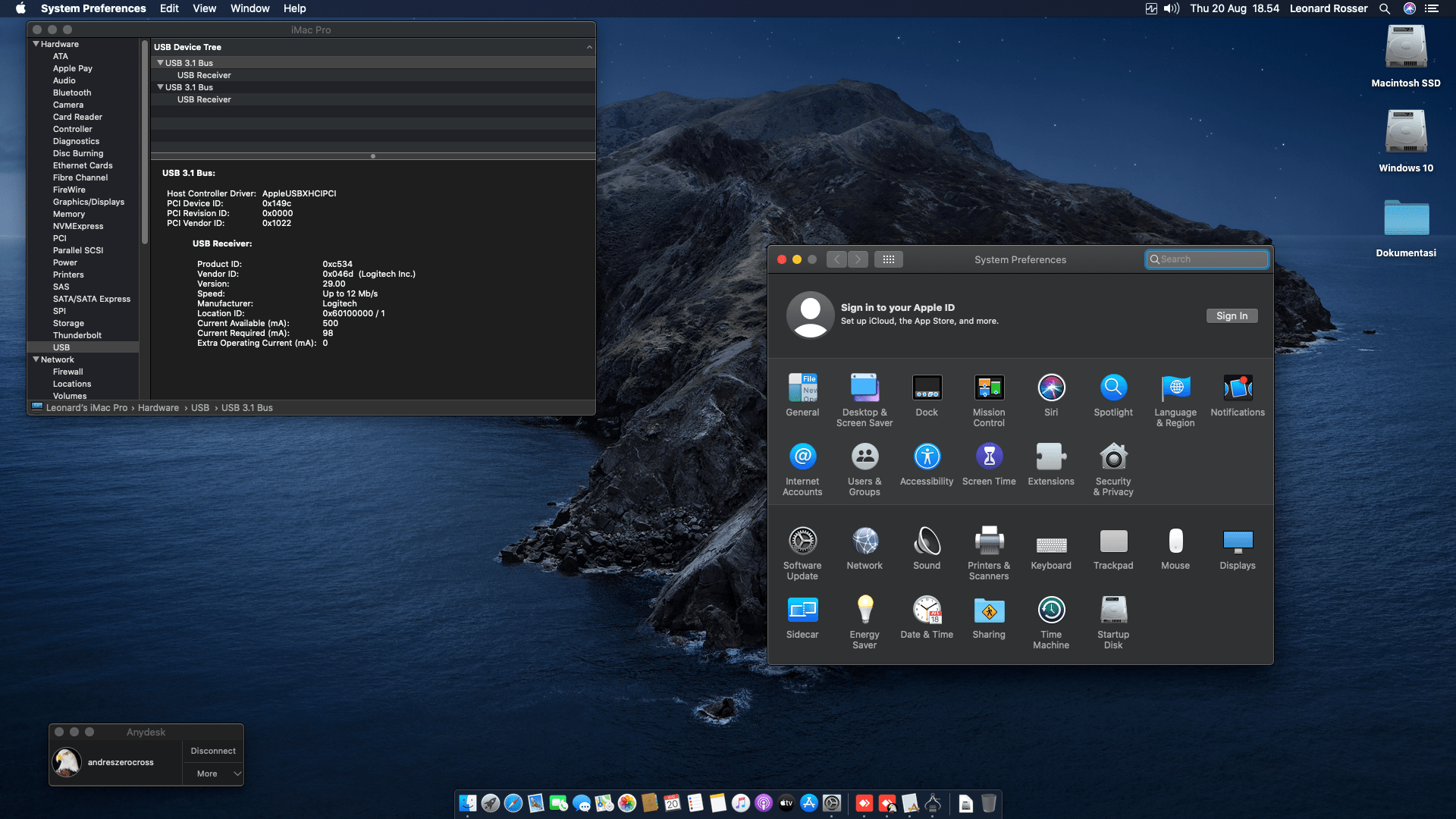This screenshot has width=1456, height=819.
Task: Collapse the Hardware section in sidebar
Action: [x=36, y=44]
